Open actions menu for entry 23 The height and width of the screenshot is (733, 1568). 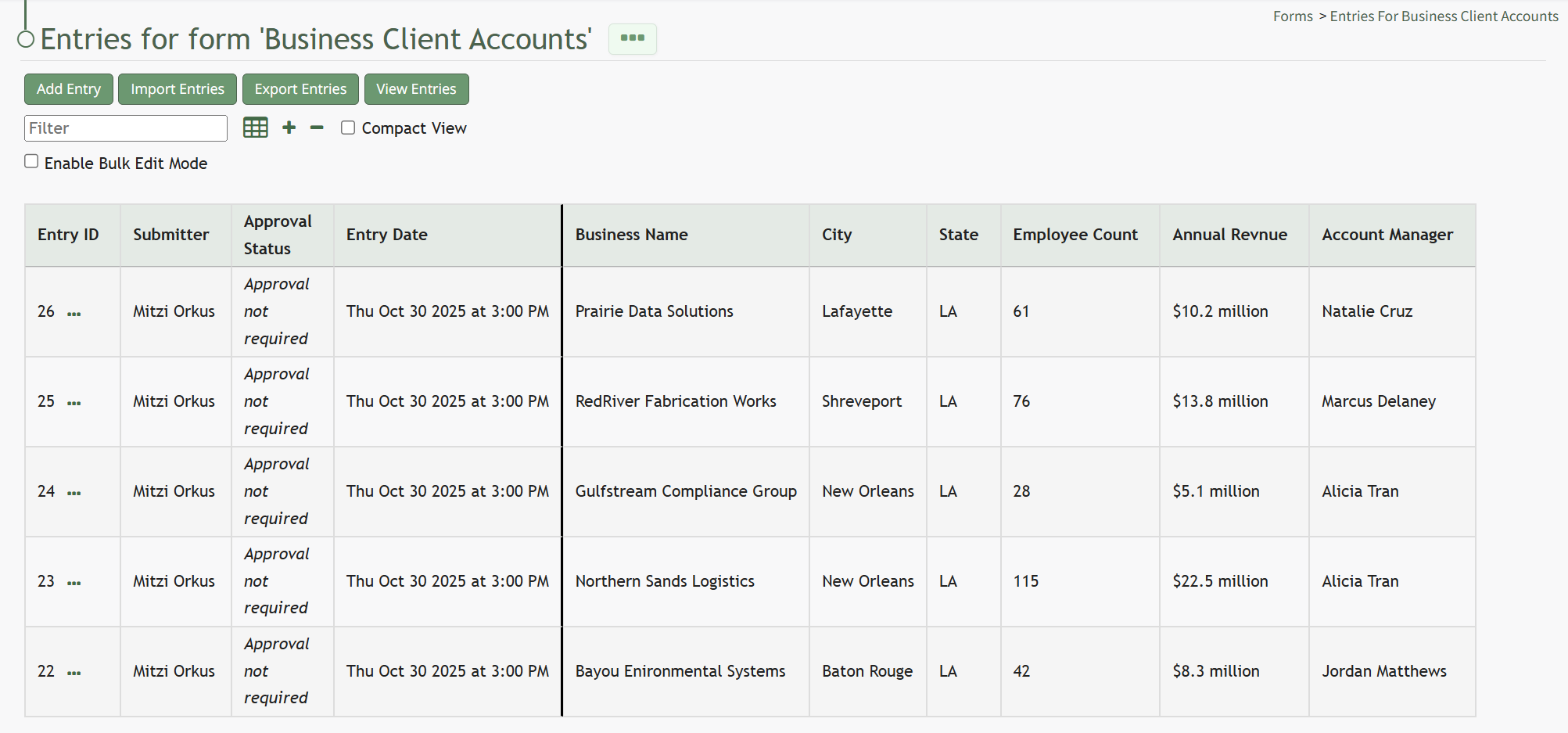pos(74,584)
